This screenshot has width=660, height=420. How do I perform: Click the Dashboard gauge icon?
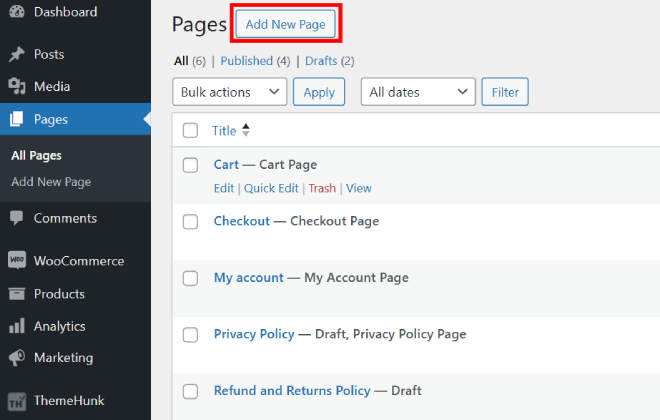tap(16, 12)
